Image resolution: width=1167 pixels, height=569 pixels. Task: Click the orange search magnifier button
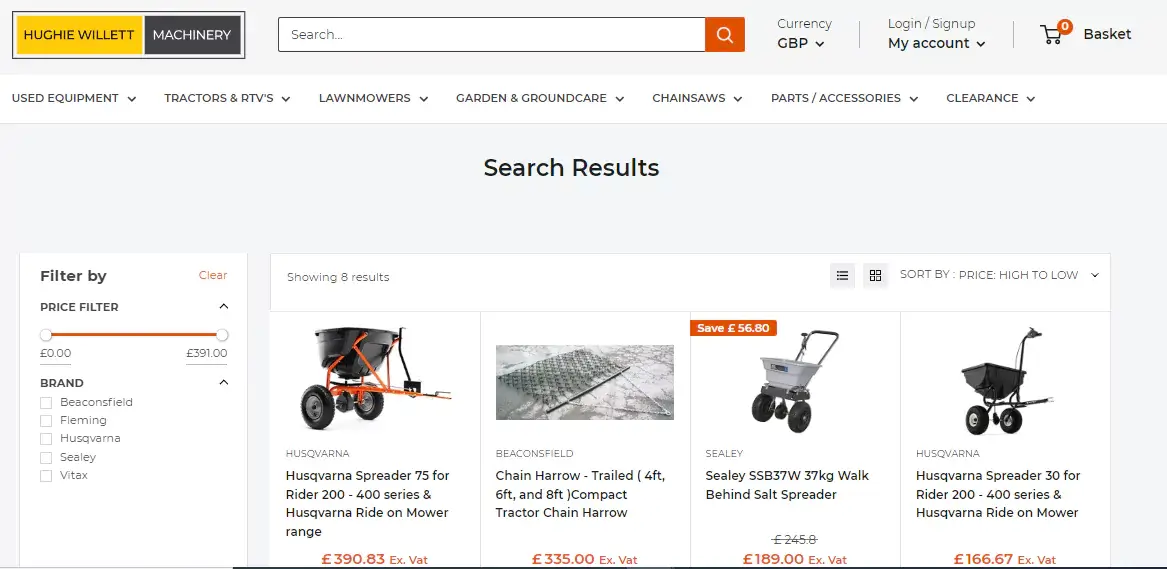[725, 34]
